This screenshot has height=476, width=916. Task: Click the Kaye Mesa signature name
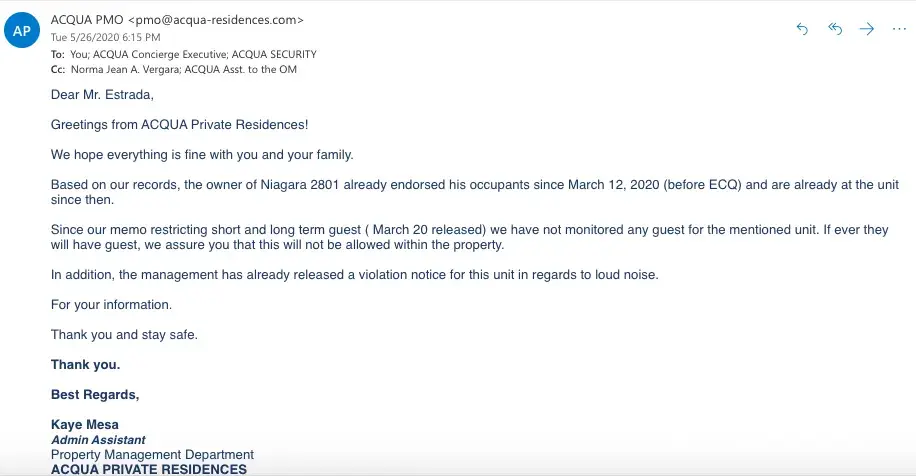pos(85,425)
